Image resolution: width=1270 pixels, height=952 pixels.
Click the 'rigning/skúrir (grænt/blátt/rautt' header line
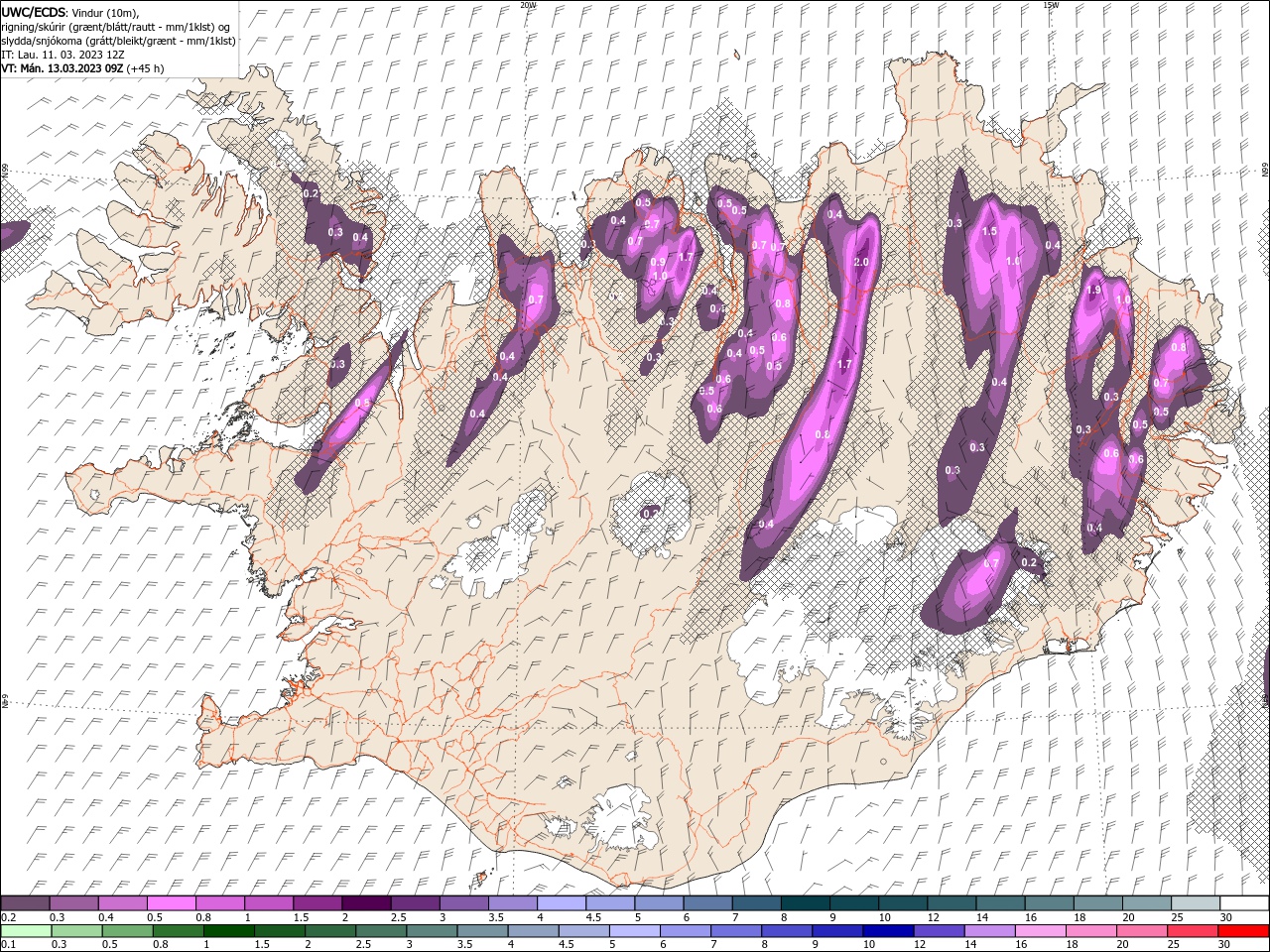pos(116,26)
